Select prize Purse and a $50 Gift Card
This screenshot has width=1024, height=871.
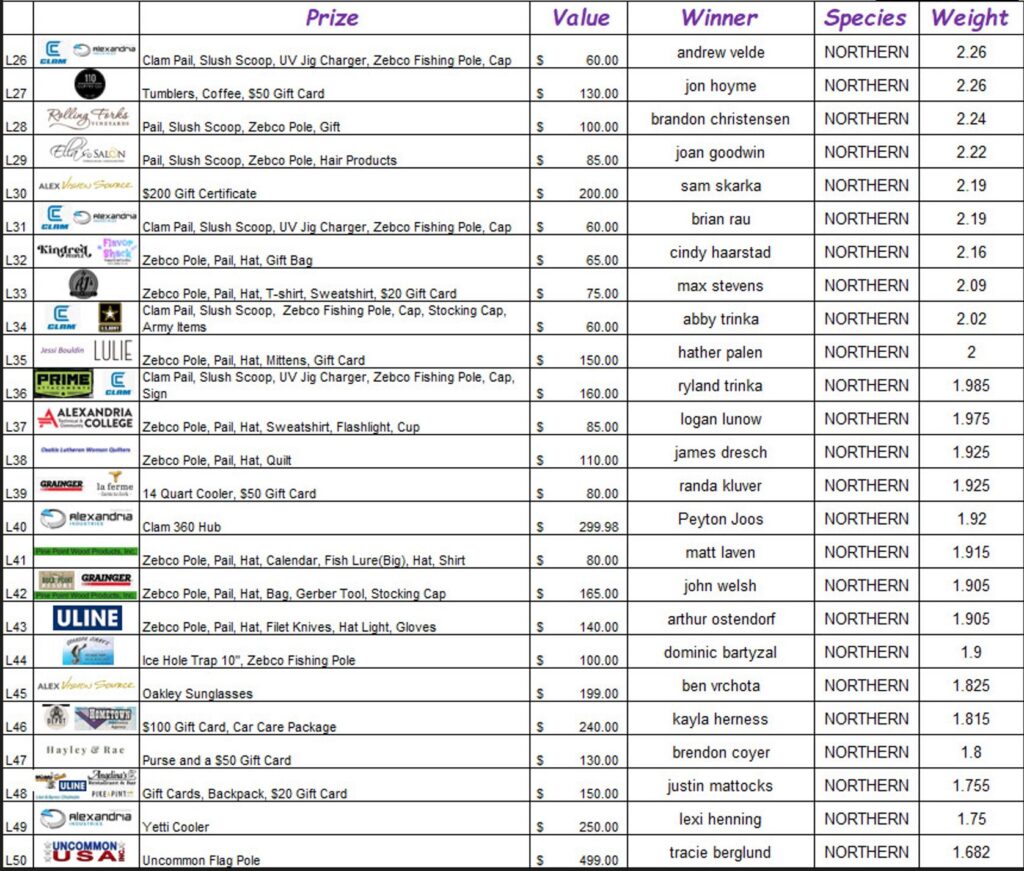(217, 760)
